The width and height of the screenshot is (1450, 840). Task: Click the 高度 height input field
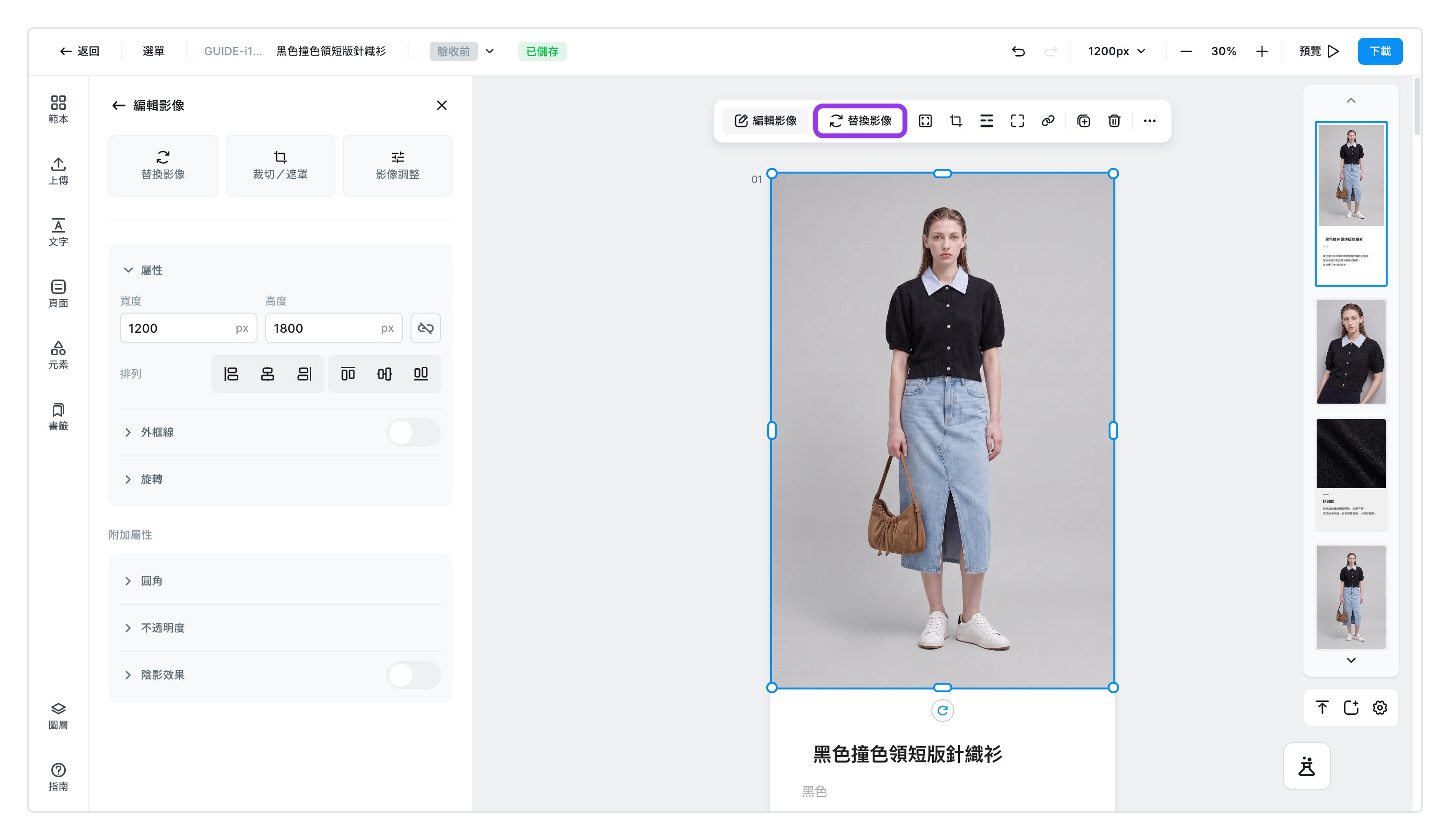pos(334,328)
